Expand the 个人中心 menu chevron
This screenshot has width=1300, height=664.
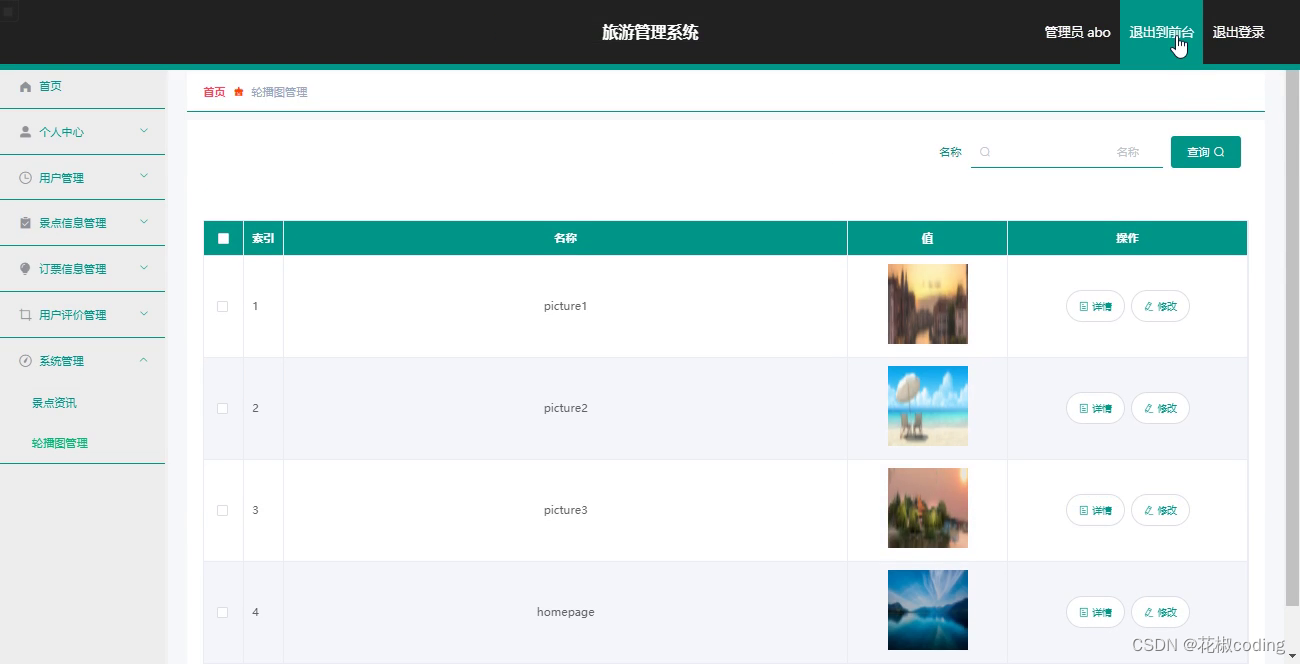(x=144, y=131)
